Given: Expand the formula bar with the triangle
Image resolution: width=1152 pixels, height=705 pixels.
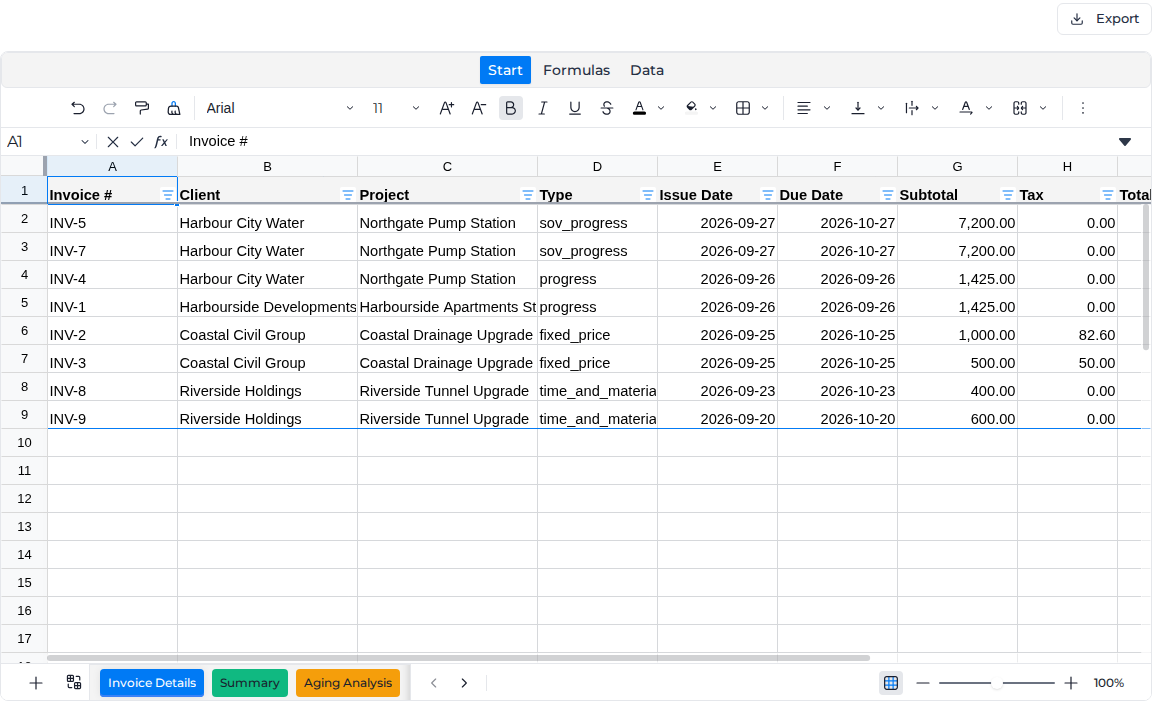Looking at the screenshot, I should pos(1125,142).
